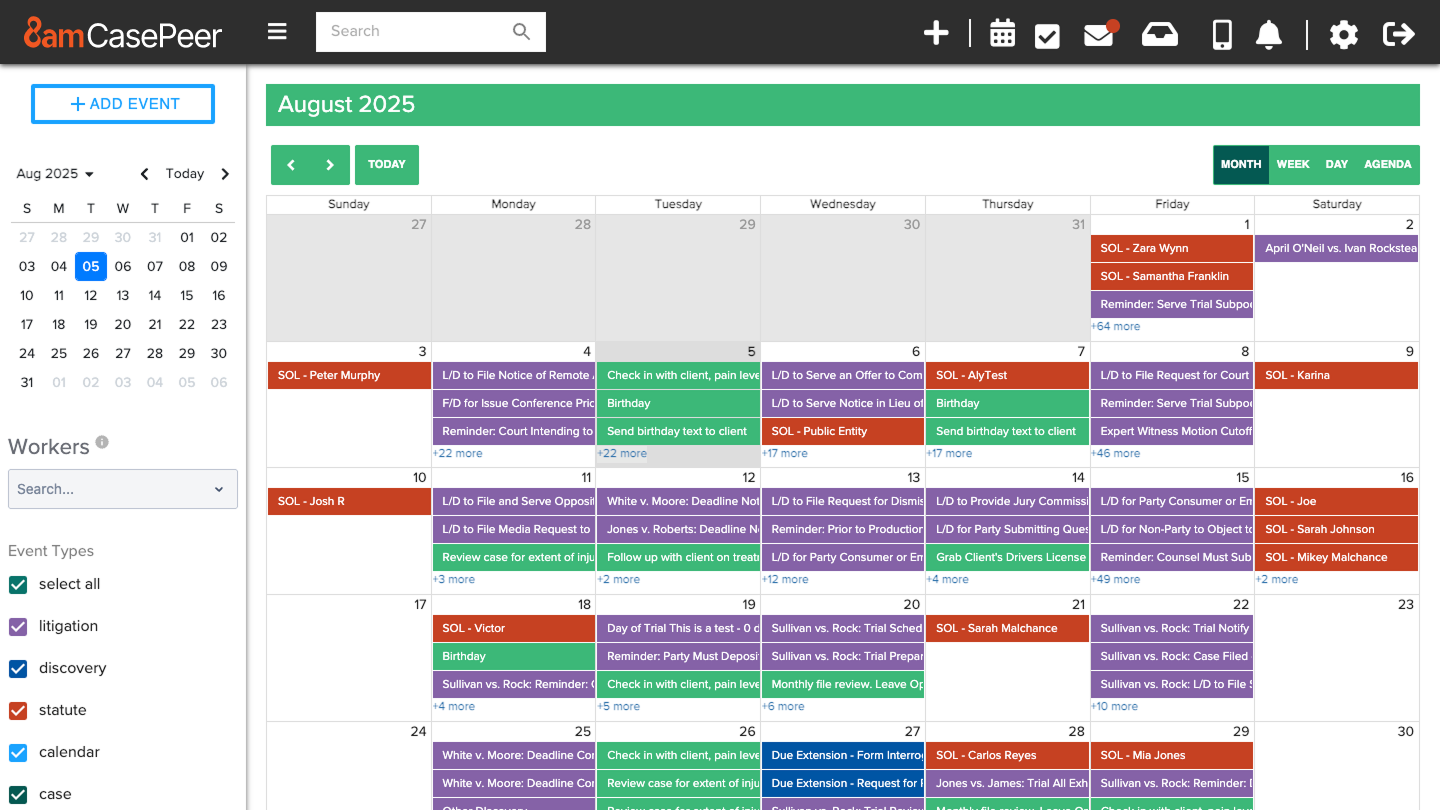This screenshot has height=810, width=1440.
Task: Open Send birthday text to client on August 5
Action: click(678, 431)
